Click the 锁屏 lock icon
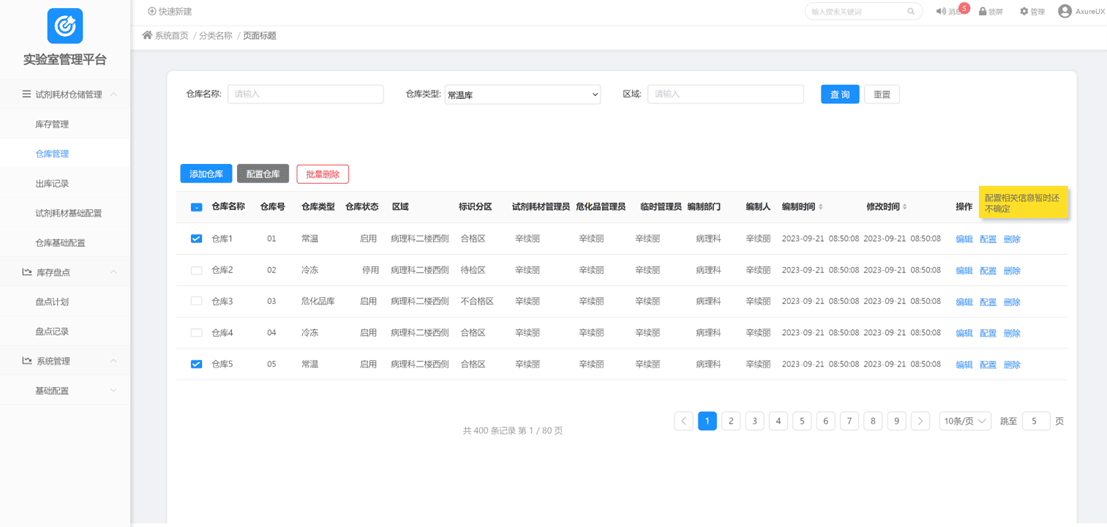Screen dimensions: 1107x527 coord(982,11)
